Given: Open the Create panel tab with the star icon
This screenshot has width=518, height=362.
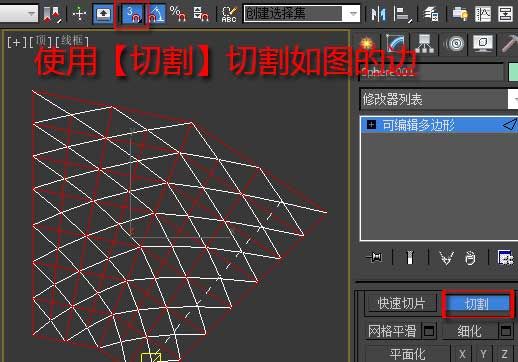Looking at the screenshot, I should (367, 44).
